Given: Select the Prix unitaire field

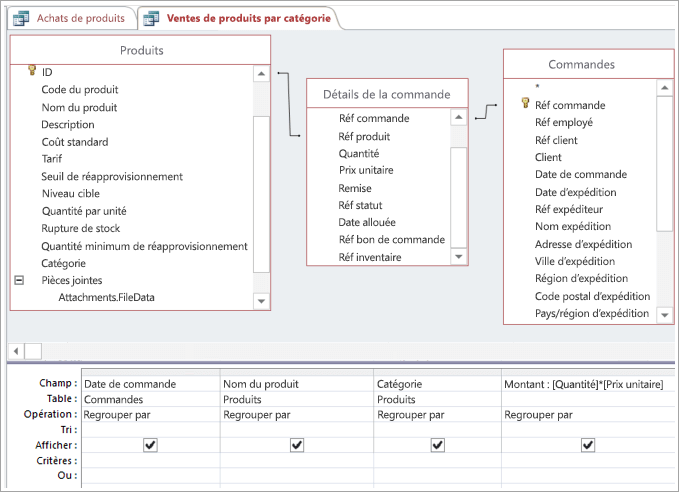Looking at the screenshot, I should pyautogui.click(x=366, y=170).
